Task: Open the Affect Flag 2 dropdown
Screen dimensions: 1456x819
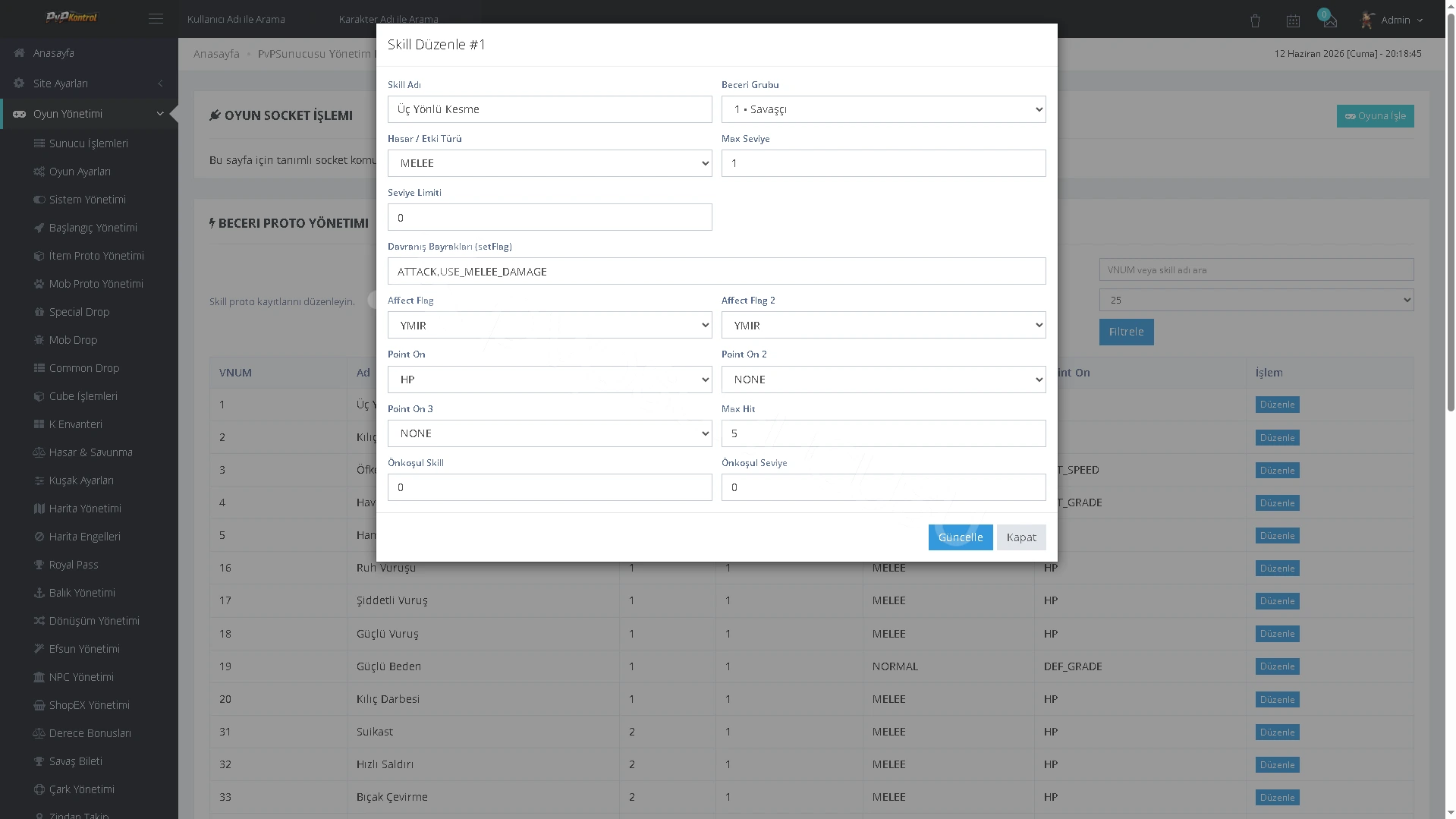Action: pos(883,325)
